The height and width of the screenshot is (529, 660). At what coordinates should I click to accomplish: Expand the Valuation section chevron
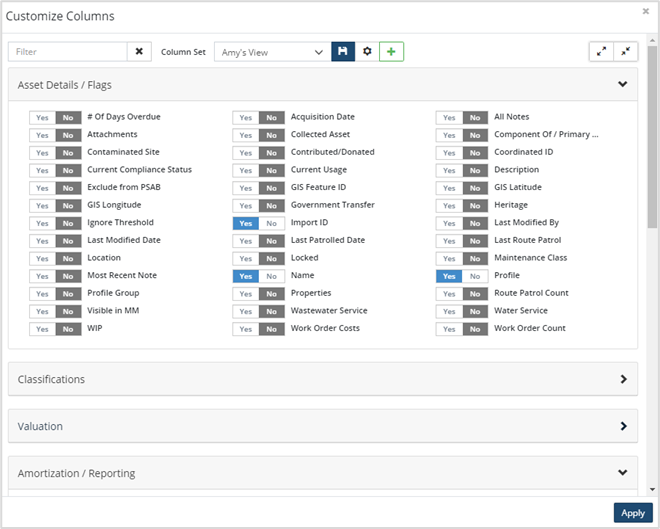point(623,426)
